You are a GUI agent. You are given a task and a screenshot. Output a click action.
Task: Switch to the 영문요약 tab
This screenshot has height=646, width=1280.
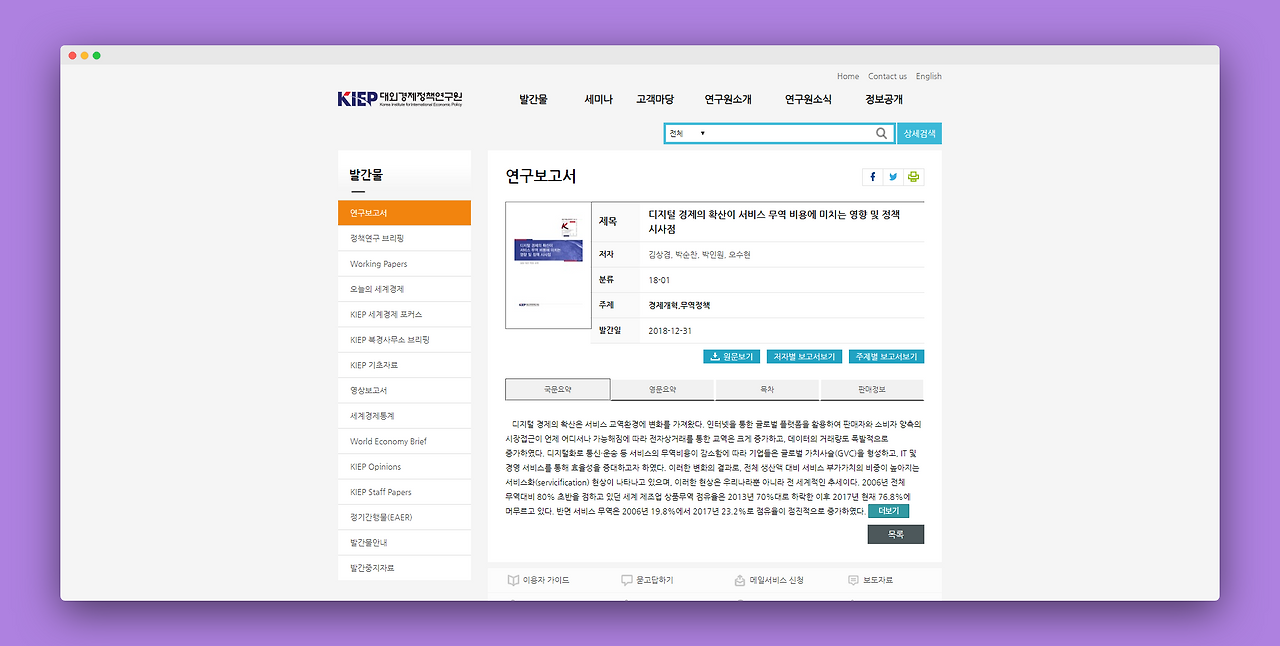point(662,389)
